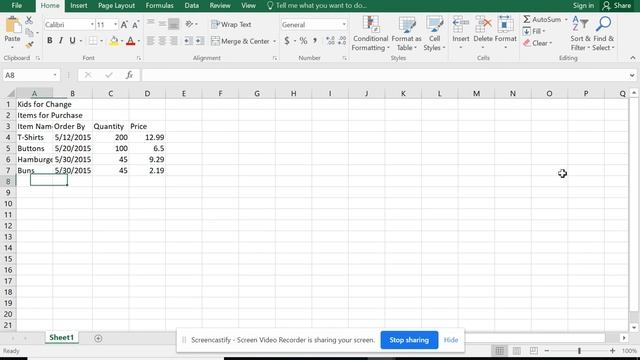
Task: Open the font size dropdown
Action: click(116, 25)
